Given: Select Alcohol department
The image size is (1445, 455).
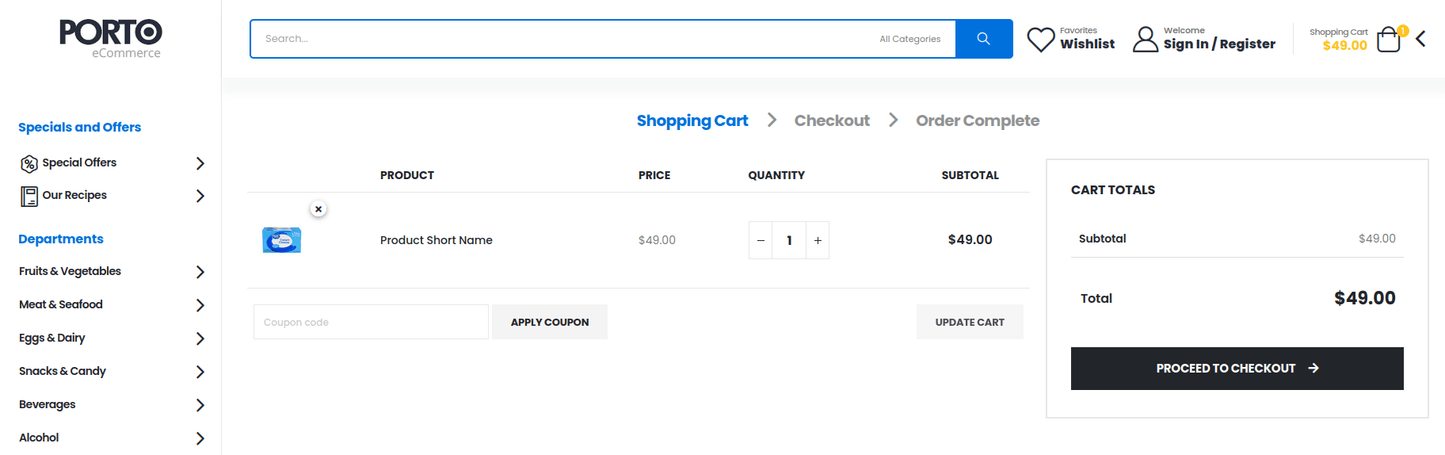Looking at the screenshot, I should point(39,437).
